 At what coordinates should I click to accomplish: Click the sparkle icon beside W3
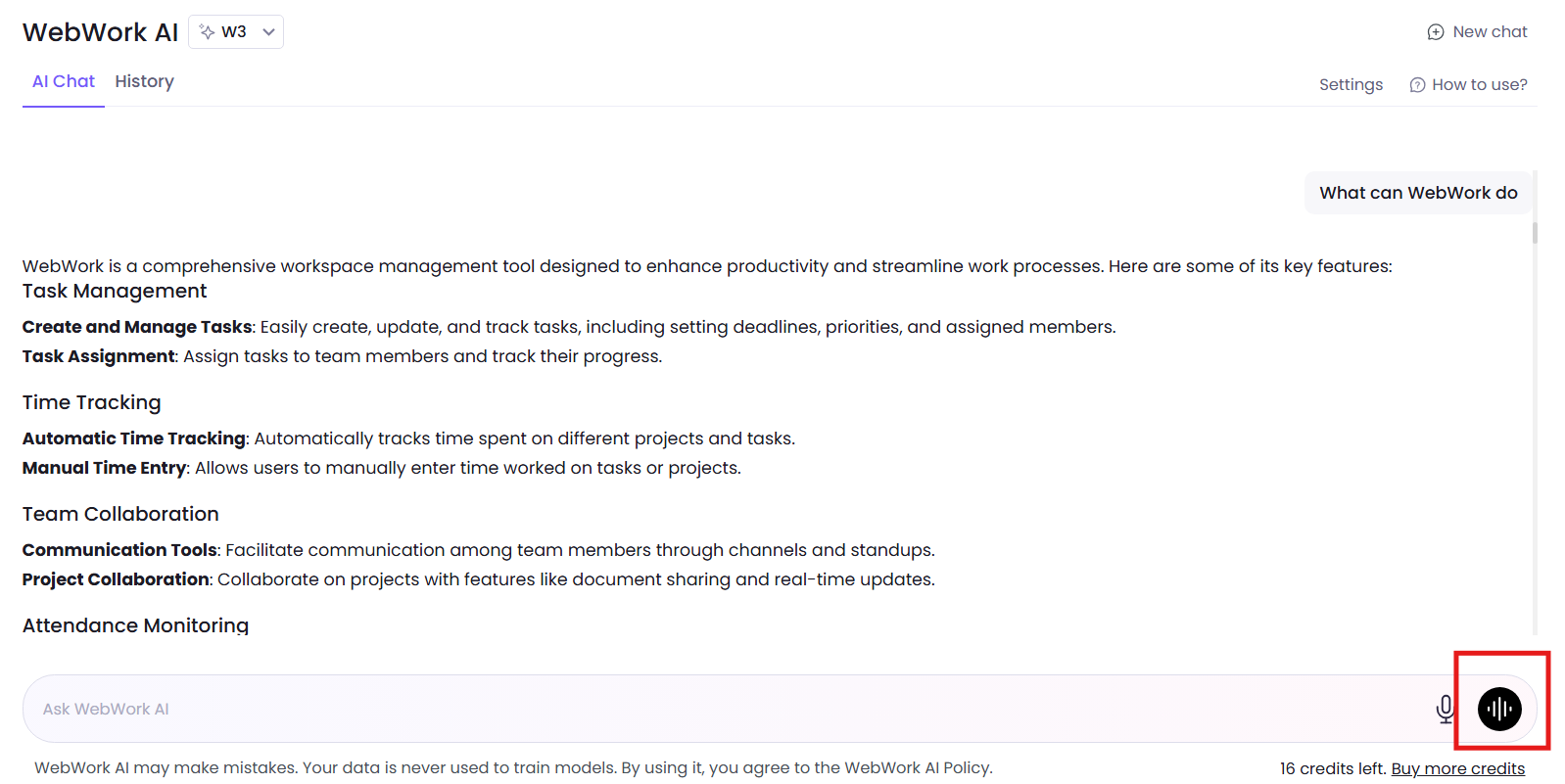point(208,32)
